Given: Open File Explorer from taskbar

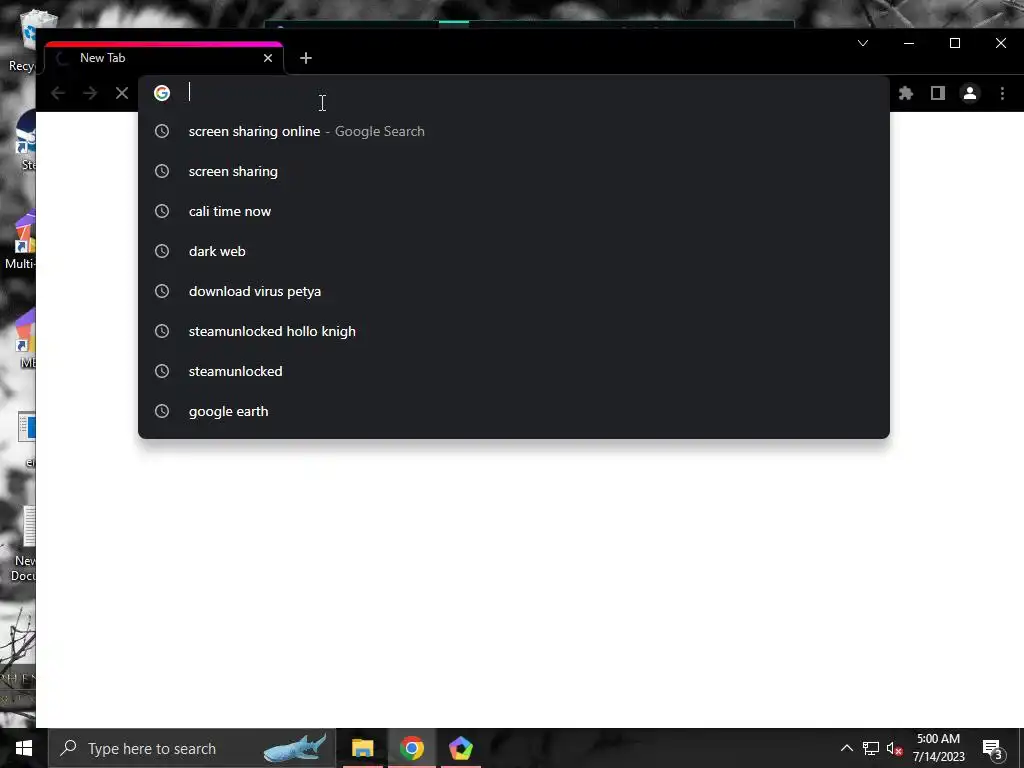Looking at the screenshot, I should [x=362, y=748].
